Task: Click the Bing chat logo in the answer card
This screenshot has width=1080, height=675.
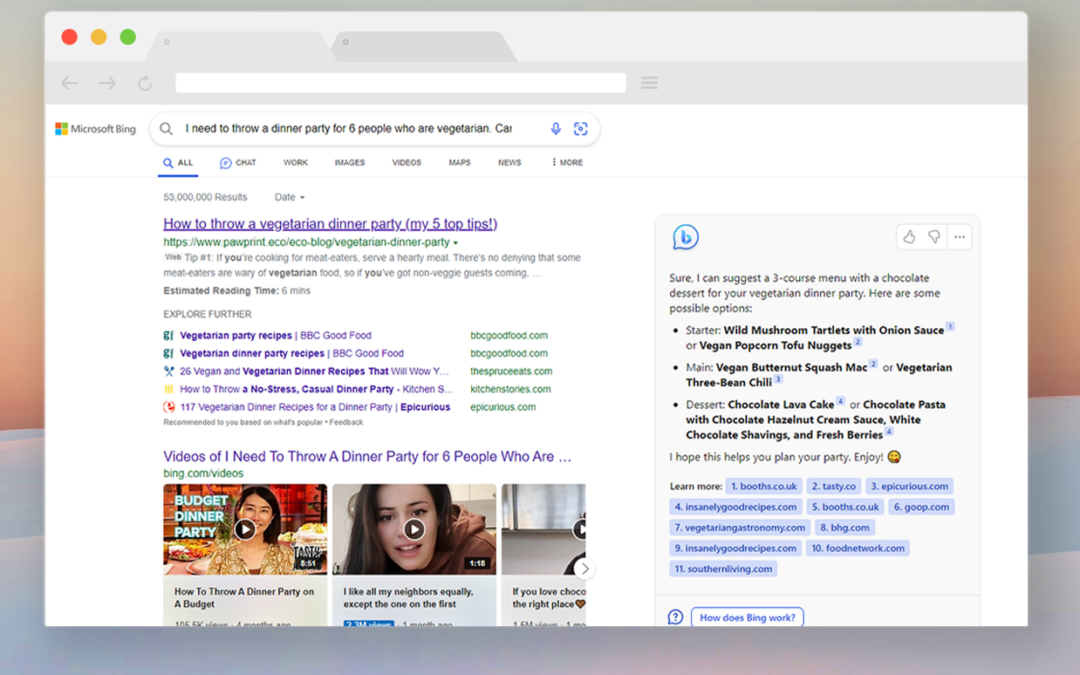Action: tap(685, 237)
